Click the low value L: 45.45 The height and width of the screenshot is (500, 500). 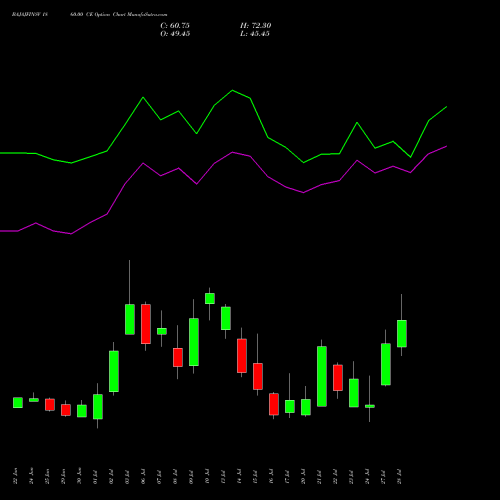pos(255,34)
